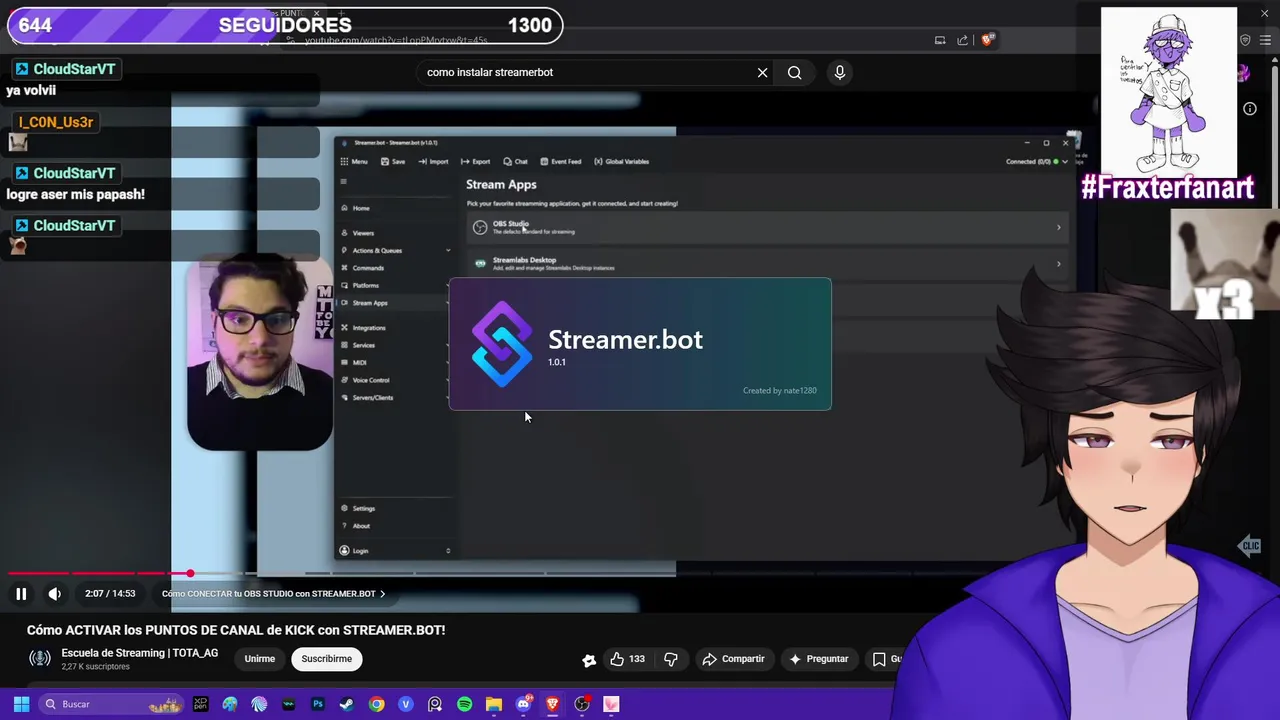Move the red video progress bar handle
Screen dimensions: 1280x720
tap(190, 573)
